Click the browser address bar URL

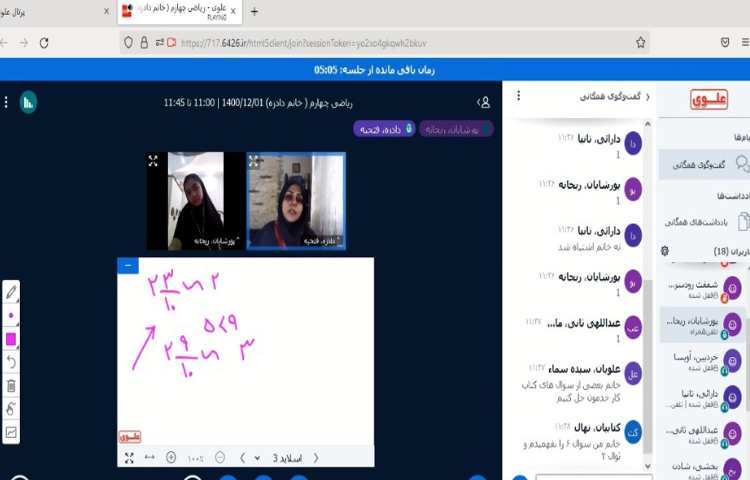click(x=304, y=43)
